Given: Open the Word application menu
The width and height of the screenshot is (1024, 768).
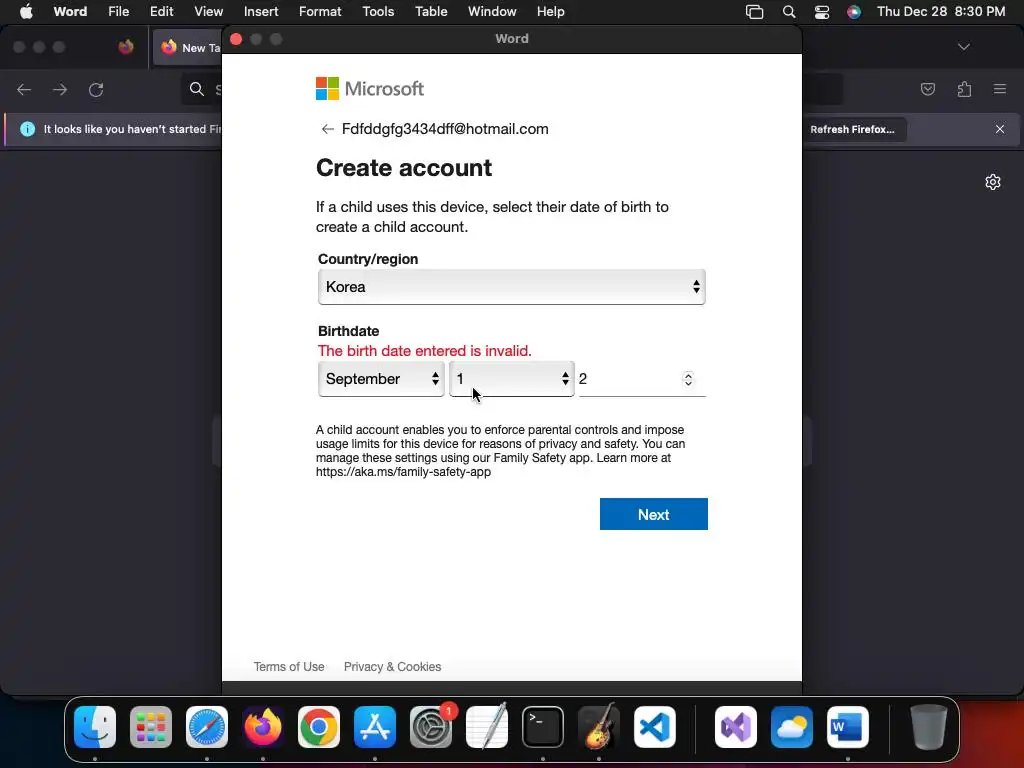Looking at the screenshot, I should [x=70, y=12].
